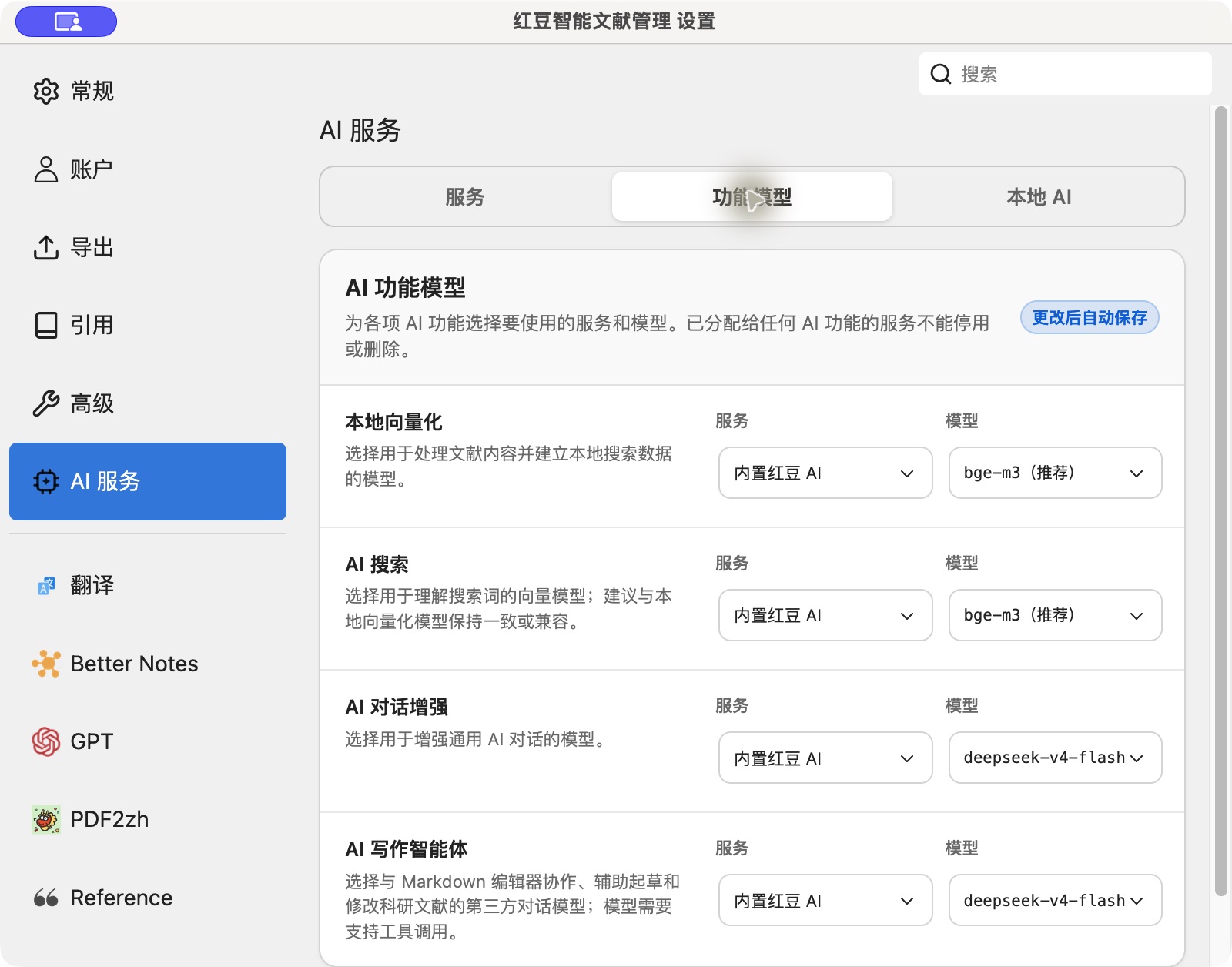This screenshot has width=1232, height=967.
Task: Focus the 搜索 input field
Action: click(x=1066, y=74)
